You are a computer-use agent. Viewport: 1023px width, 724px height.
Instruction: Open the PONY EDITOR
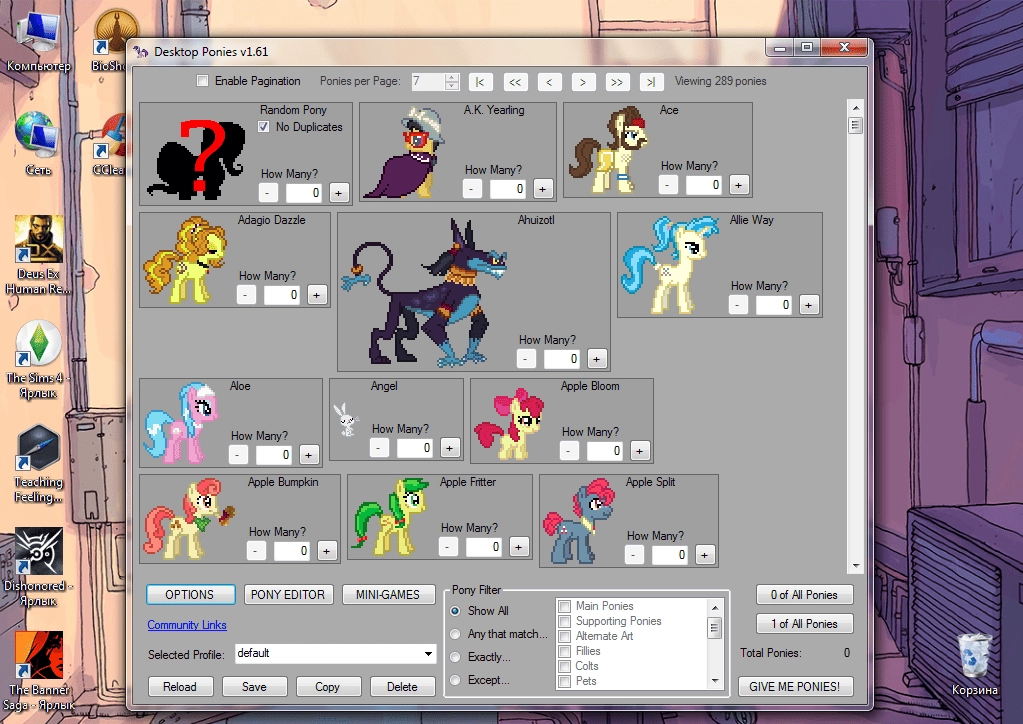tap(288, 595)
